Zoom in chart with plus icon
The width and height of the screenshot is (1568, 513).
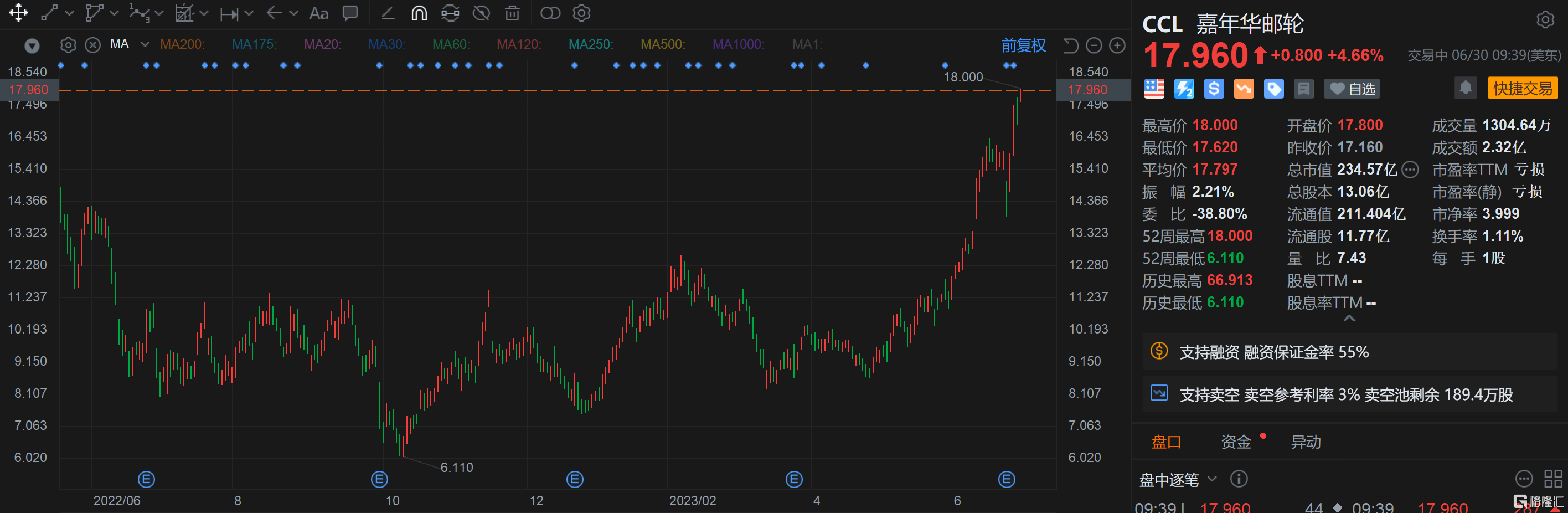click(1117, 45)
